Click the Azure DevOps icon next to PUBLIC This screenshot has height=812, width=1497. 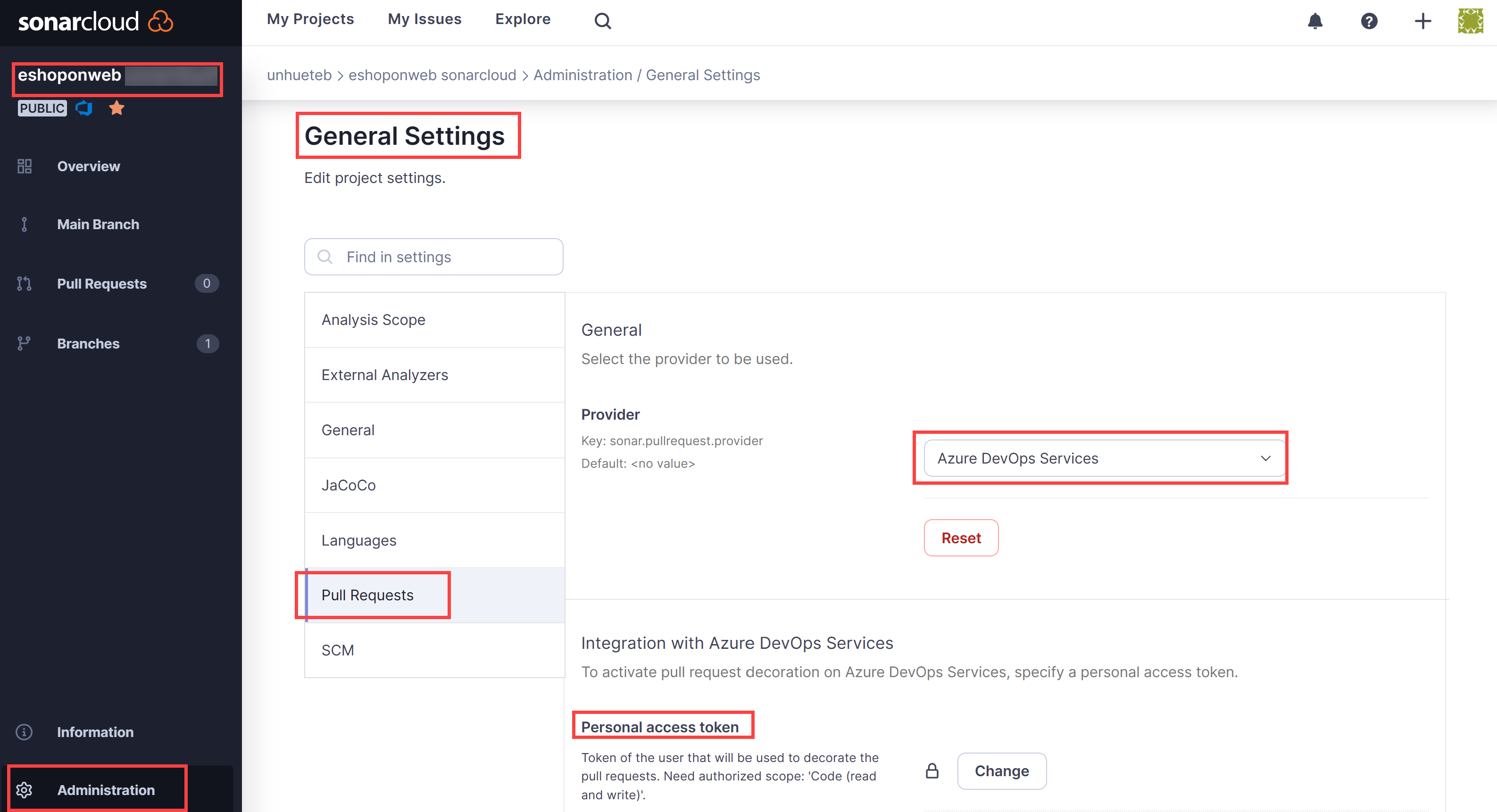click(x=84, y=108)
